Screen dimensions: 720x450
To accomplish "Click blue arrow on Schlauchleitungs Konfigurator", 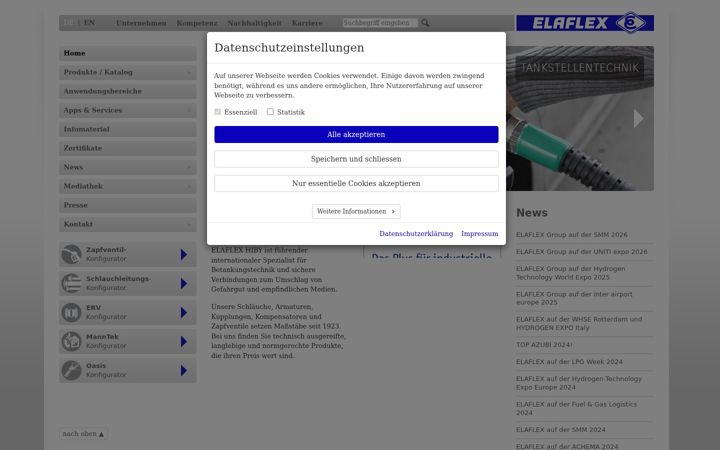I will 184,283.
